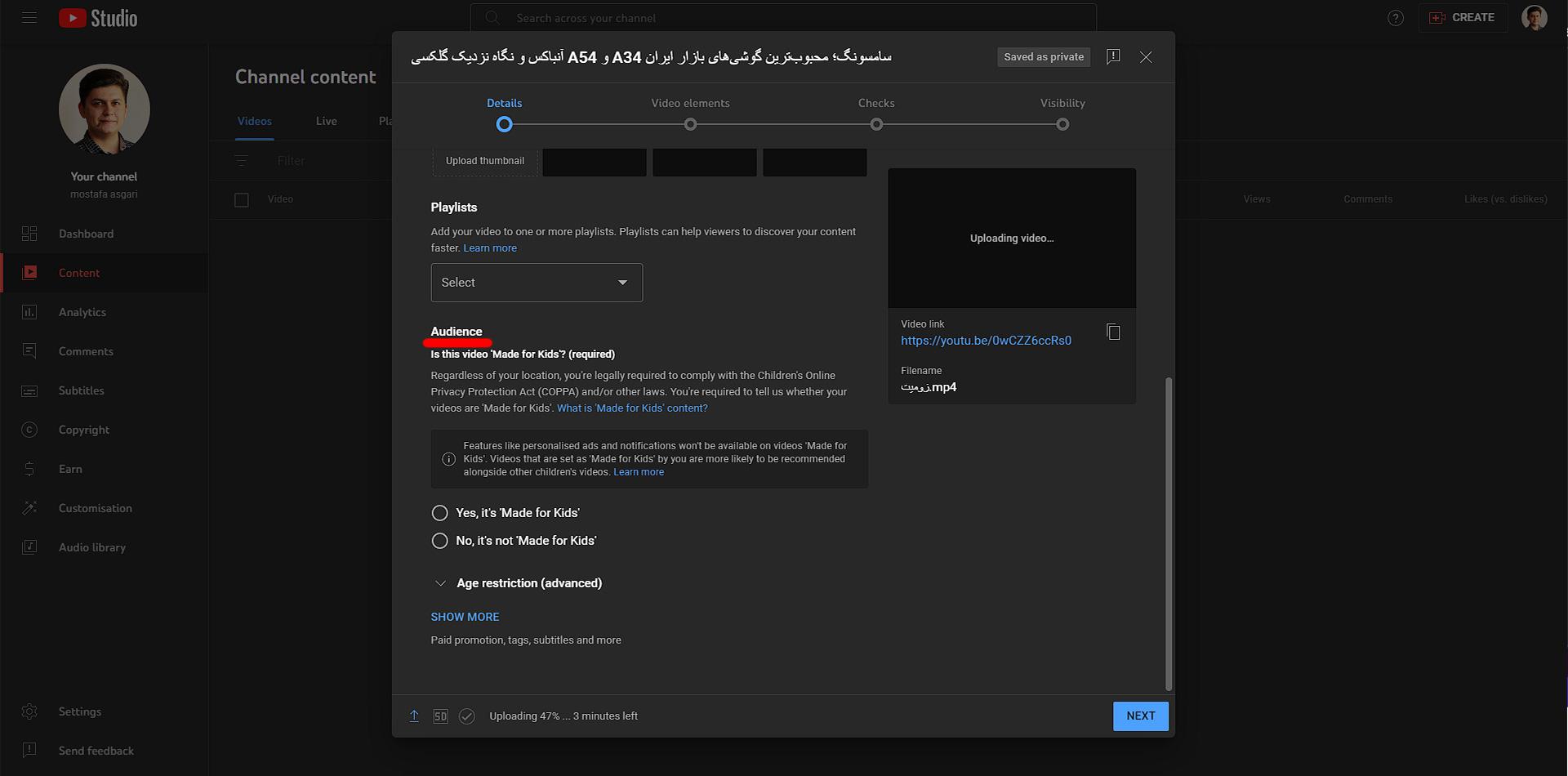Viewport: 1568px width, 776px height.
Task: Select the first auto-generated thumbnail
Action: (x=595, y=162)
